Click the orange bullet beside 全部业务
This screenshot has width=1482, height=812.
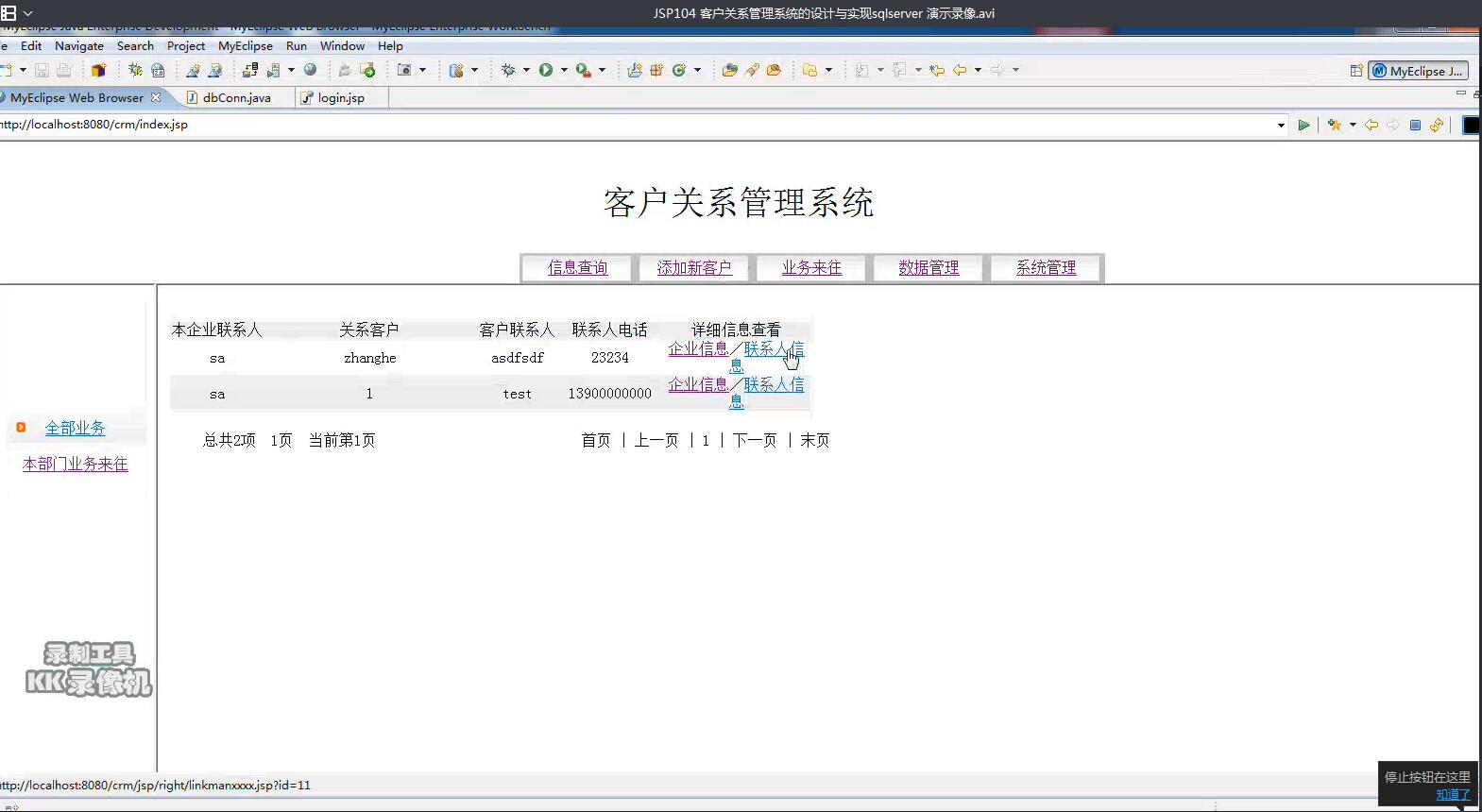coord(21,428)
